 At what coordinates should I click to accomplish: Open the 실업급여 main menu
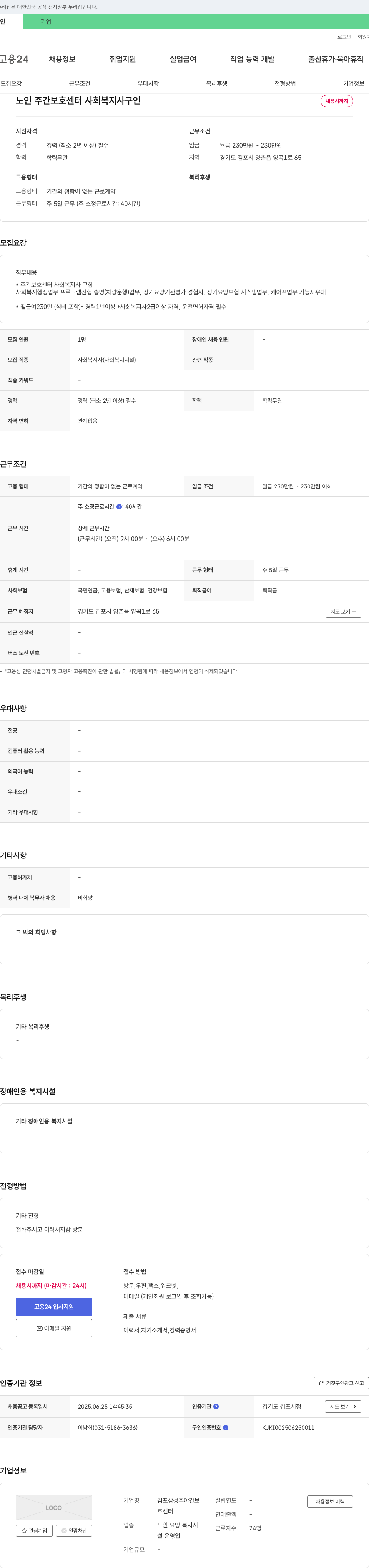pyautogui.click(x=183, y=59)
